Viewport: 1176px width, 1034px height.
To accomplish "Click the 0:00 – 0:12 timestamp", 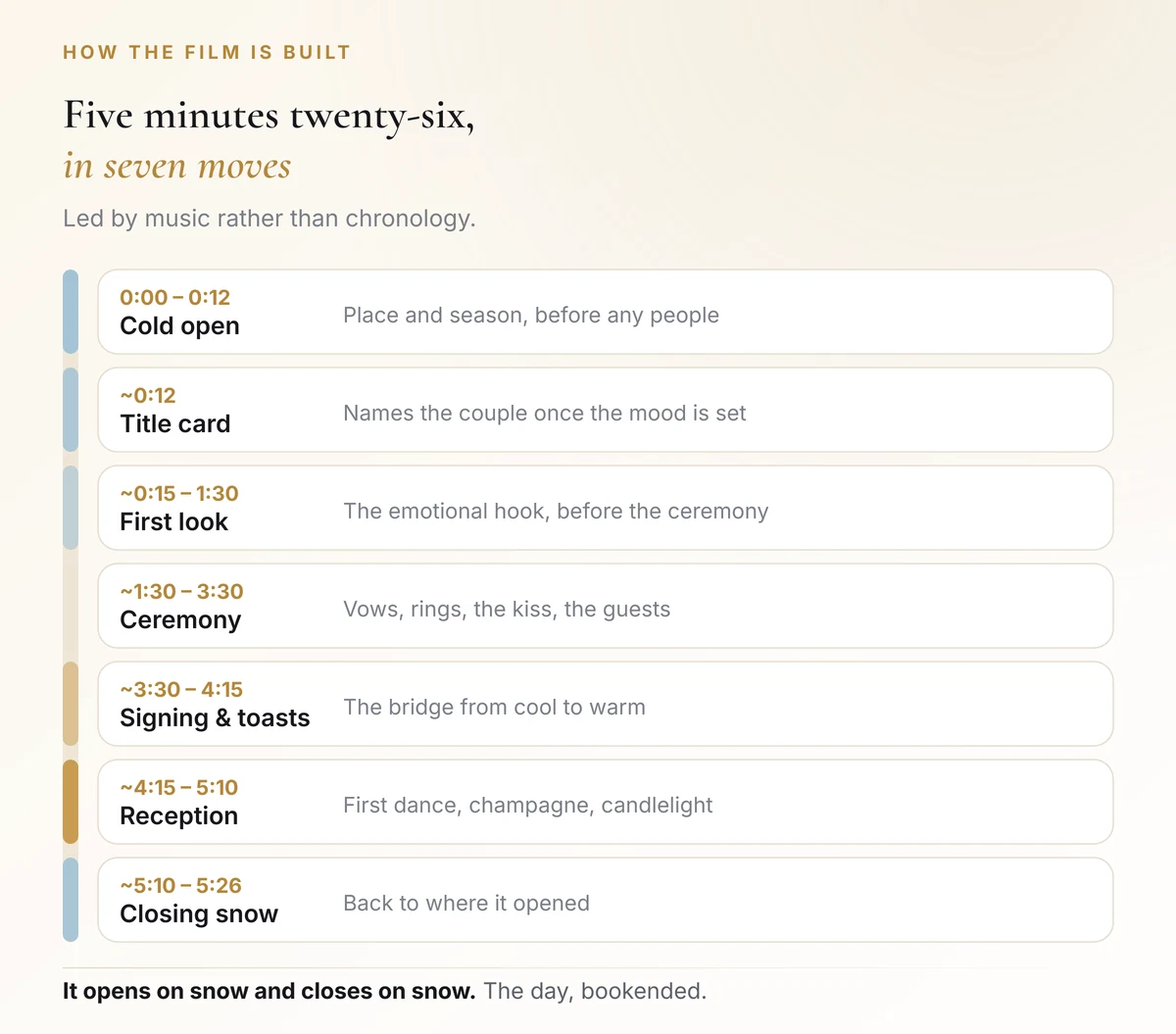I will pyautogui.click(x=175, y=297).
